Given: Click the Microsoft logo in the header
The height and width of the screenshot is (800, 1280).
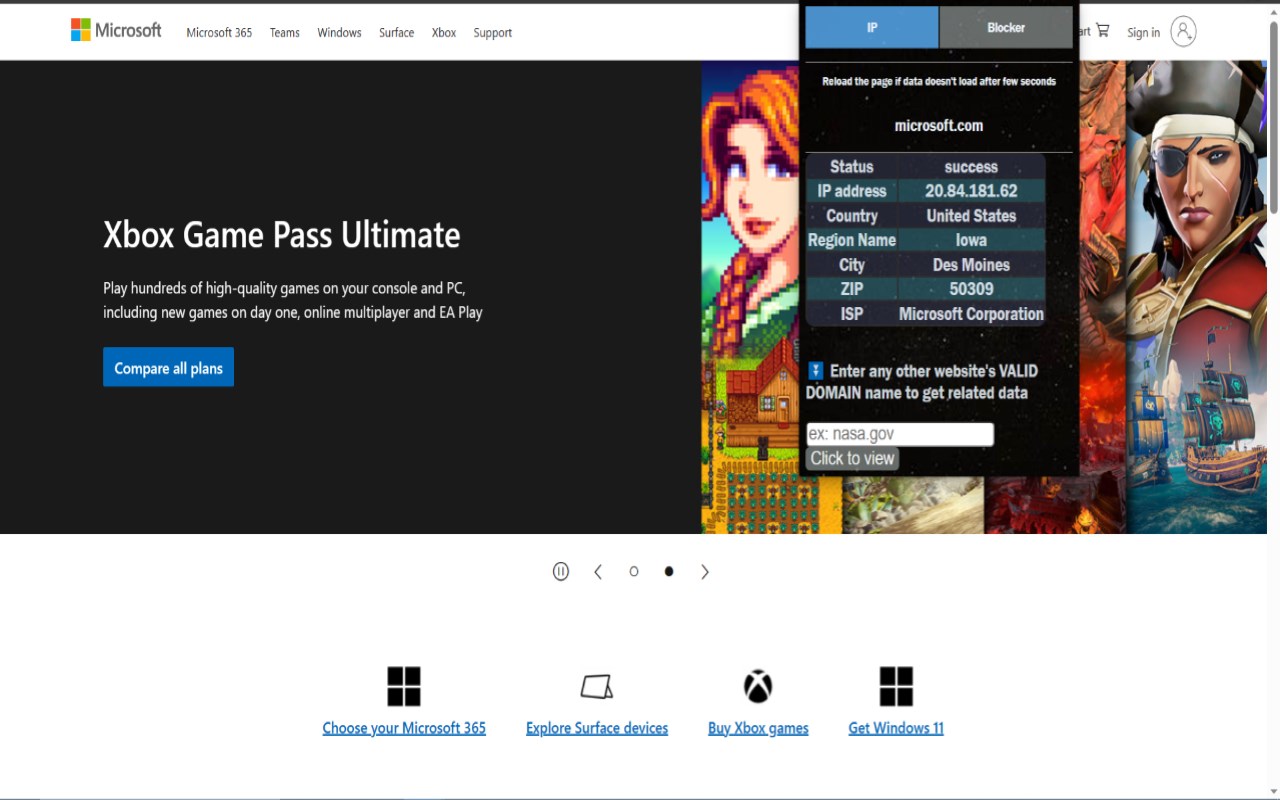Looking at the screenshot, I should (116, 31).
